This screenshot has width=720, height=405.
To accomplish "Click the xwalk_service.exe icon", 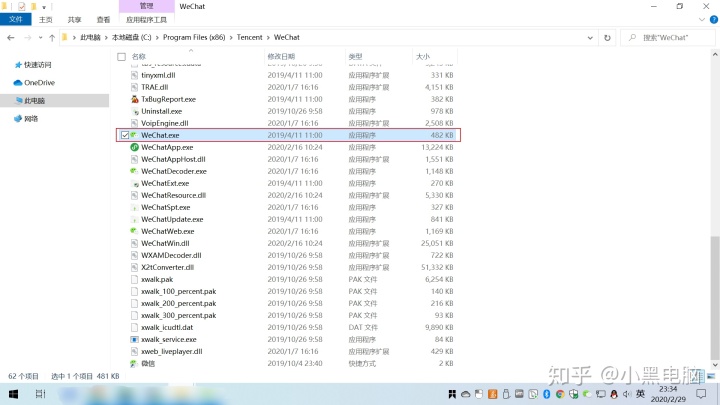I will 134,339.
